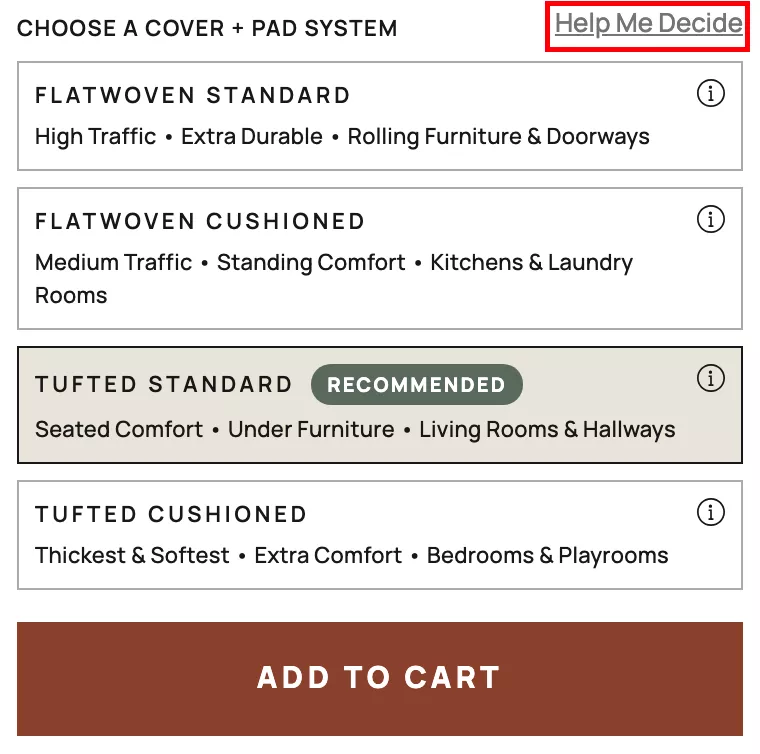Open info icon for Flatwoven Standard
Image resolution: width=760 pixels, height=754 pixels.
pyautogui.click(x=710, y=94)
